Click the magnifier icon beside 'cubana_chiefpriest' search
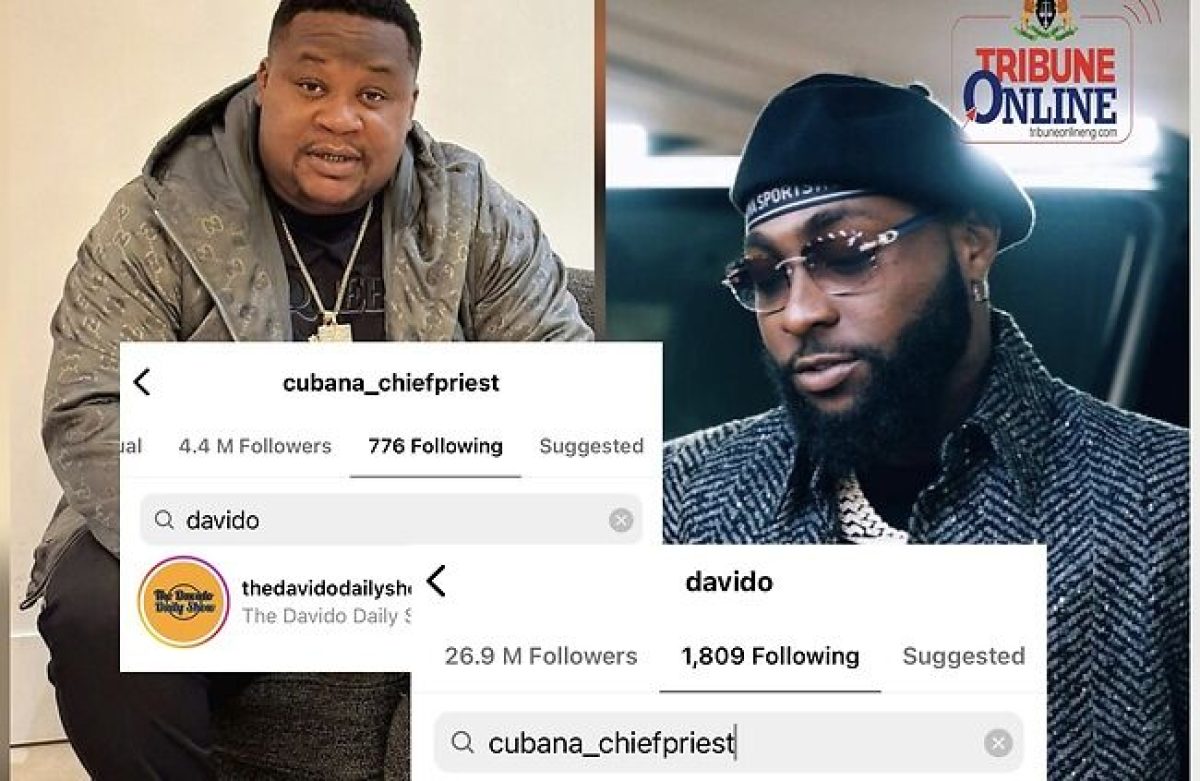Viewport: 1200px width, 781px height. [462, 743]
